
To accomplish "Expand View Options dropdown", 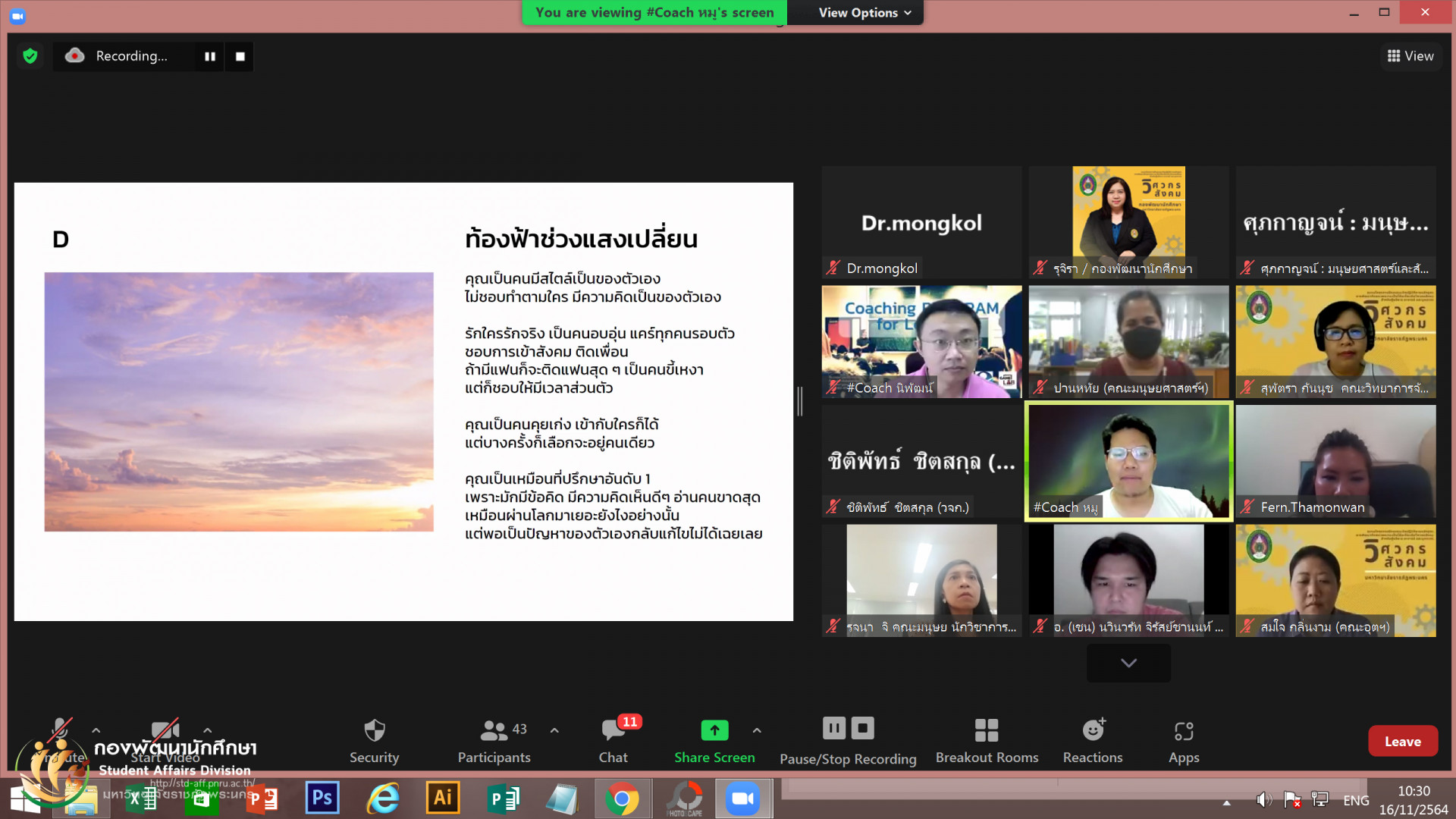I will (x=864, y=12).
